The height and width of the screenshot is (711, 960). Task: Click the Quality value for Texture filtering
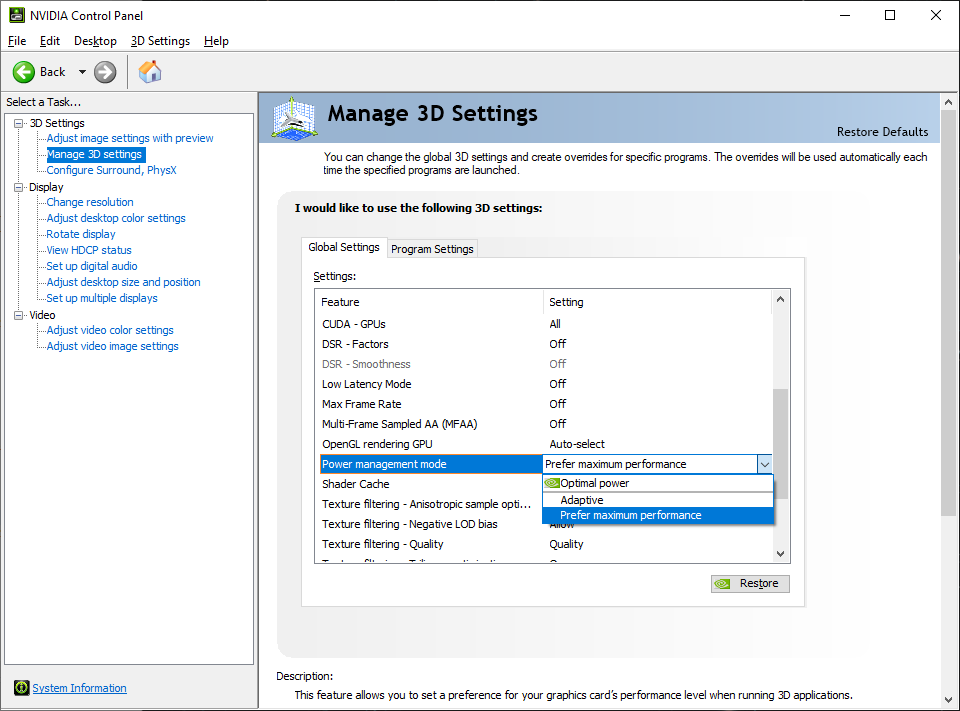(566, 544)
